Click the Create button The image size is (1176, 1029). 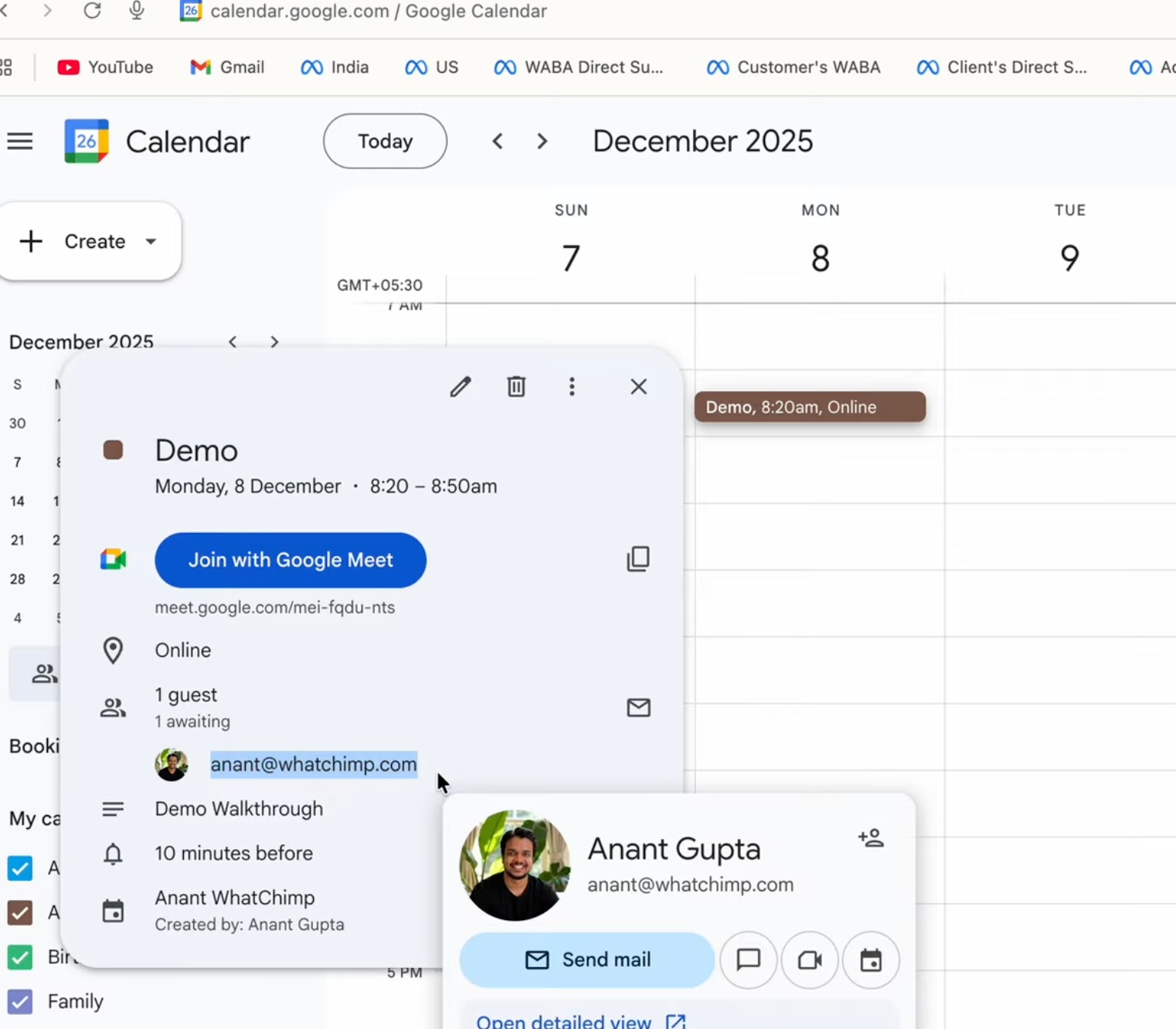[90, 241]
